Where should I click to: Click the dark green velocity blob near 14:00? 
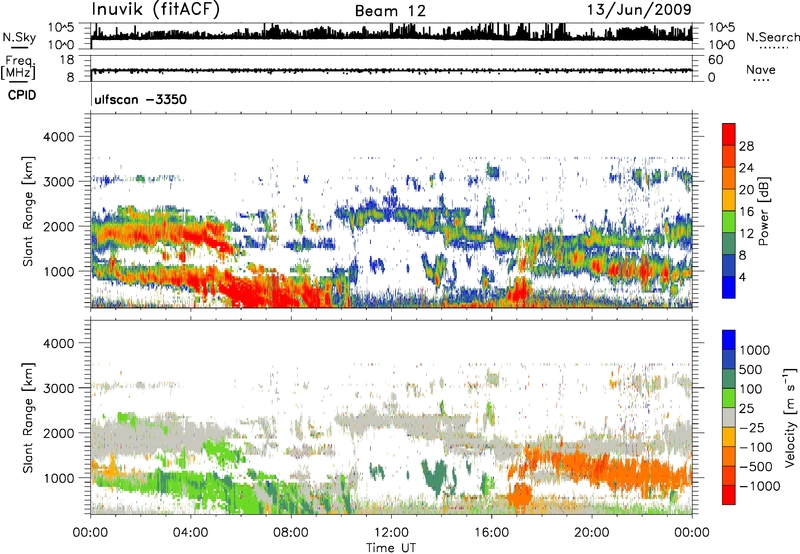(x=435, y=477)
